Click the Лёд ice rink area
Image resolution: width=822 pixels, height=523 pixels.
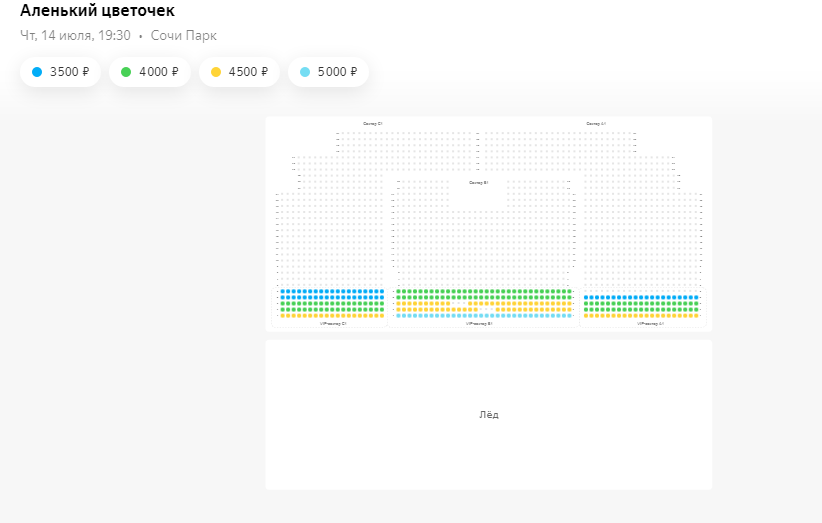pyautogui.click(x=488, y=415)
